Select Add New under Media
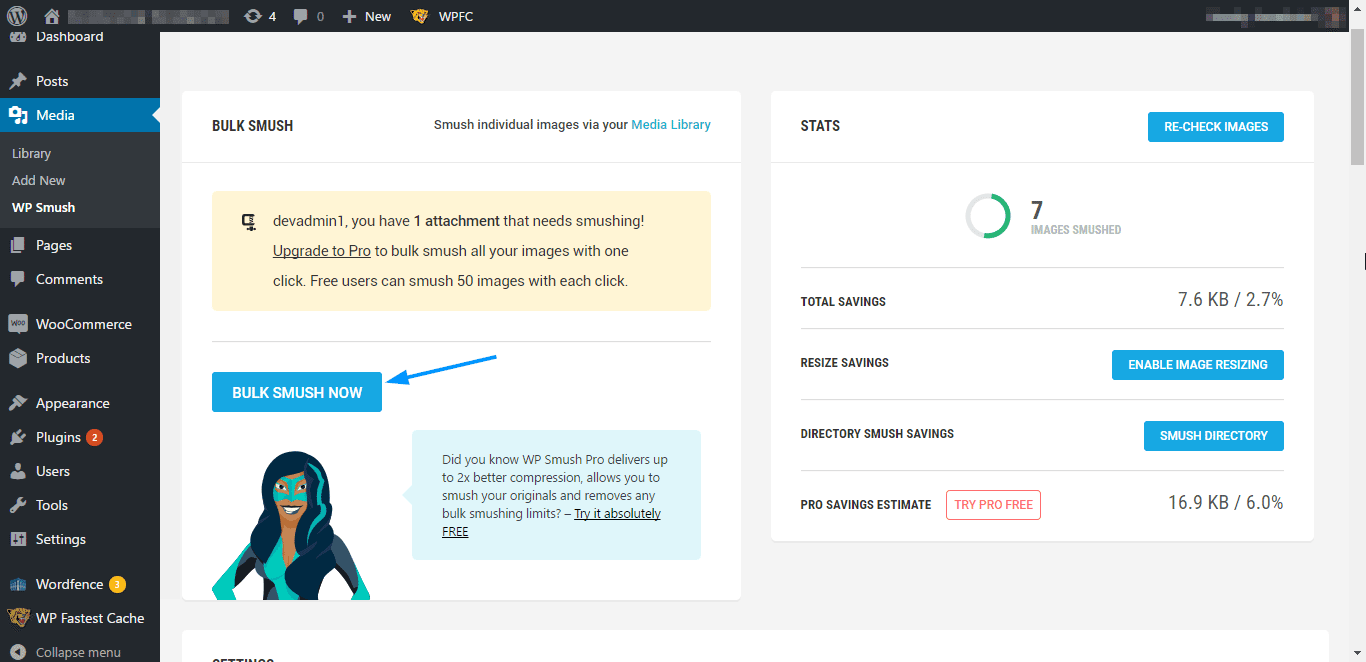Screen dimensions: 1366x662 coord(39,180)
